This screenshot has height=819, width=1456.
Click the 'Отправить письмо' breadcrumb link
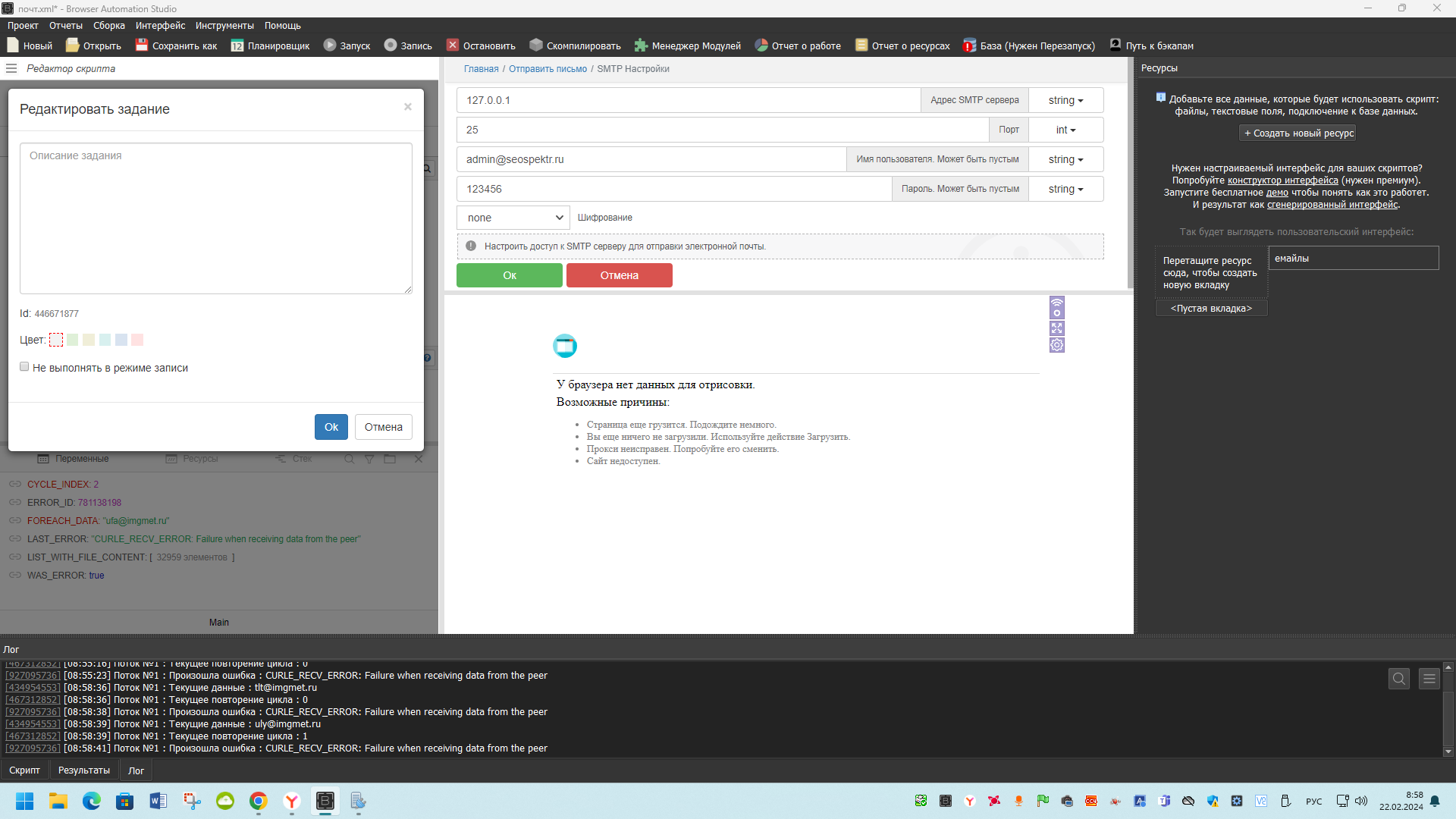tap(548, 69)
